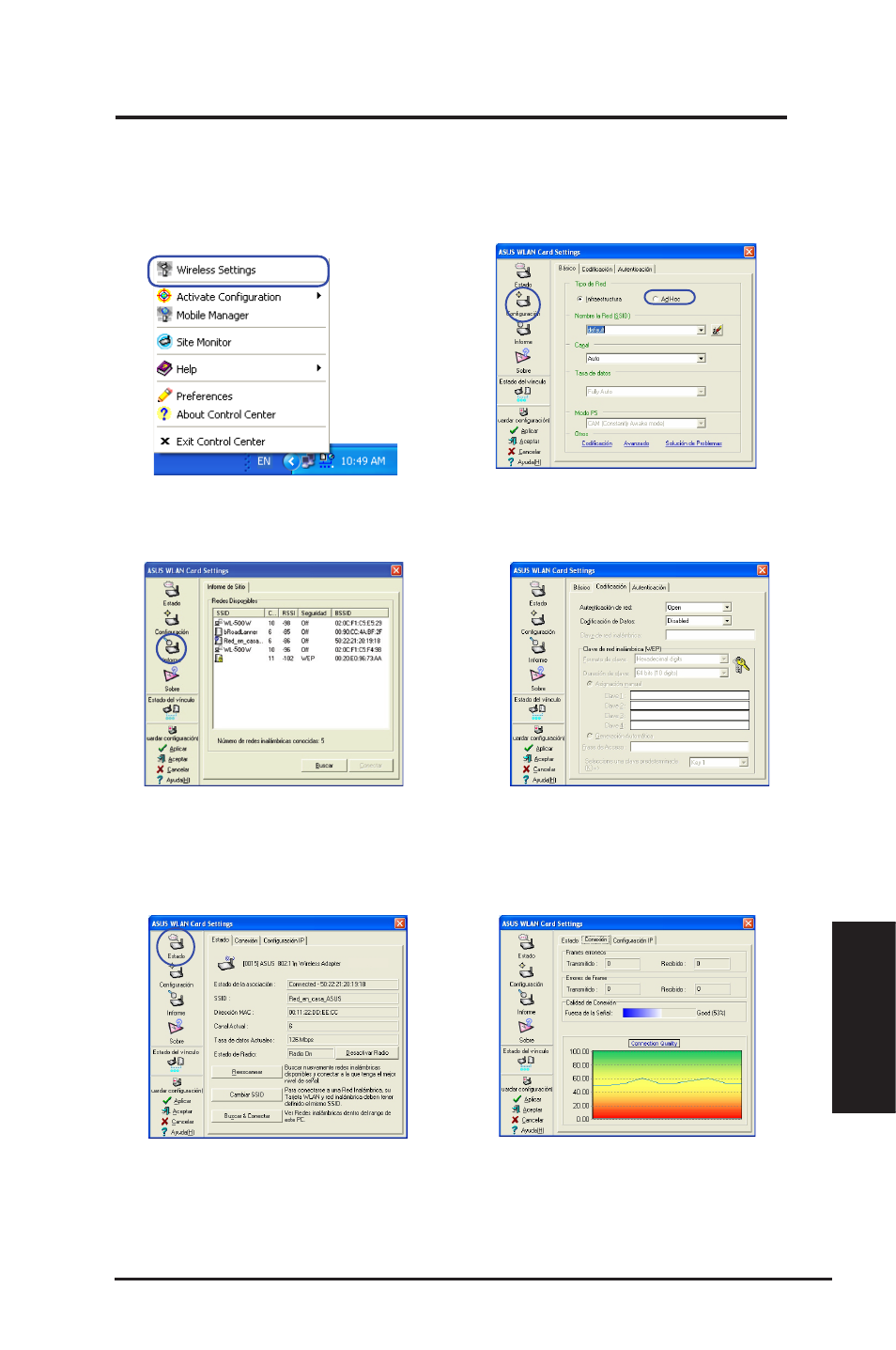Select the circled Ad Hoc radio button

tap(656, 299)
